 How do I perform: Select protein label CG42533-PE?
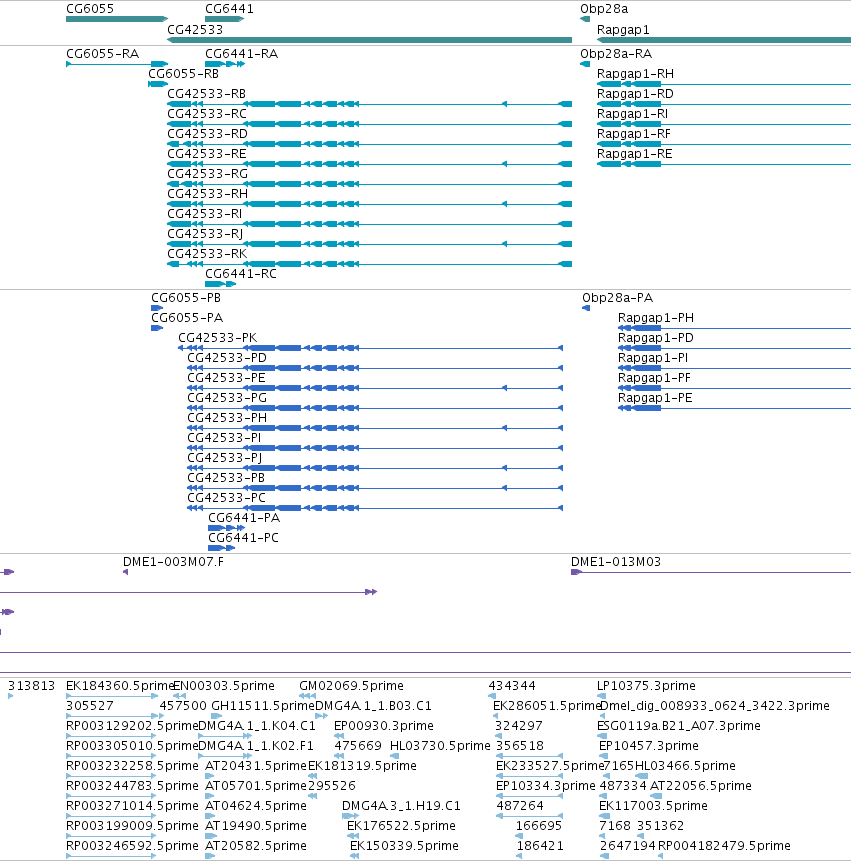[x=226, y=378]
